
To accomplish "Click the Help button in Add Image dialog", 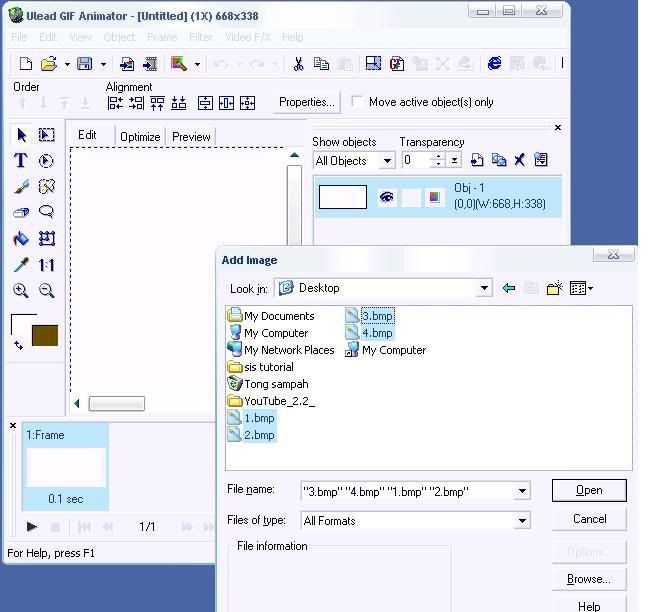I will pyautogui.click(x=589, y=605).
